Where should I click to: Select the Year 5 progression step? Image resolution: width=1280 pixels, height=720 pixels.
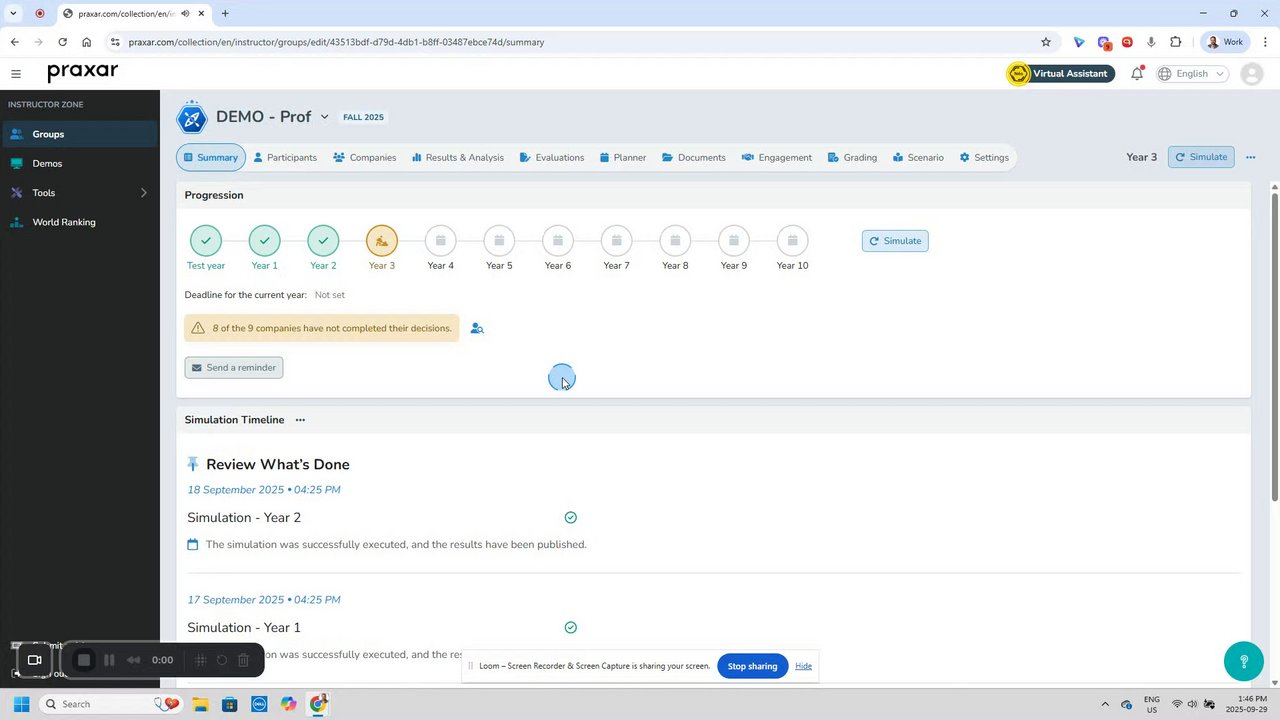(499, 241)
